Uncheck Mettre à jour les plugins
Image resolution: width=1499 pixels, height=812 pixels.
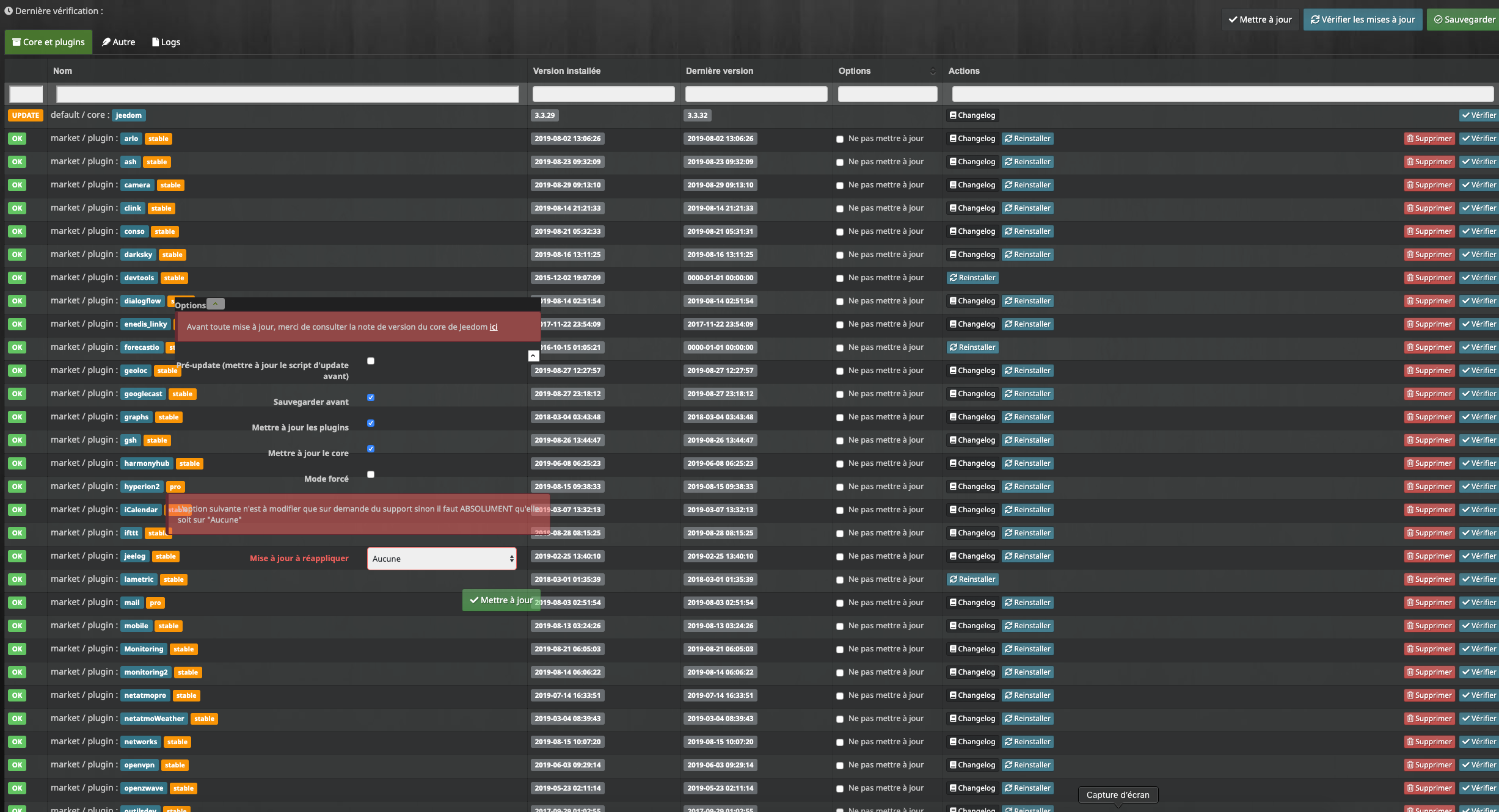[x=371, y=423]
